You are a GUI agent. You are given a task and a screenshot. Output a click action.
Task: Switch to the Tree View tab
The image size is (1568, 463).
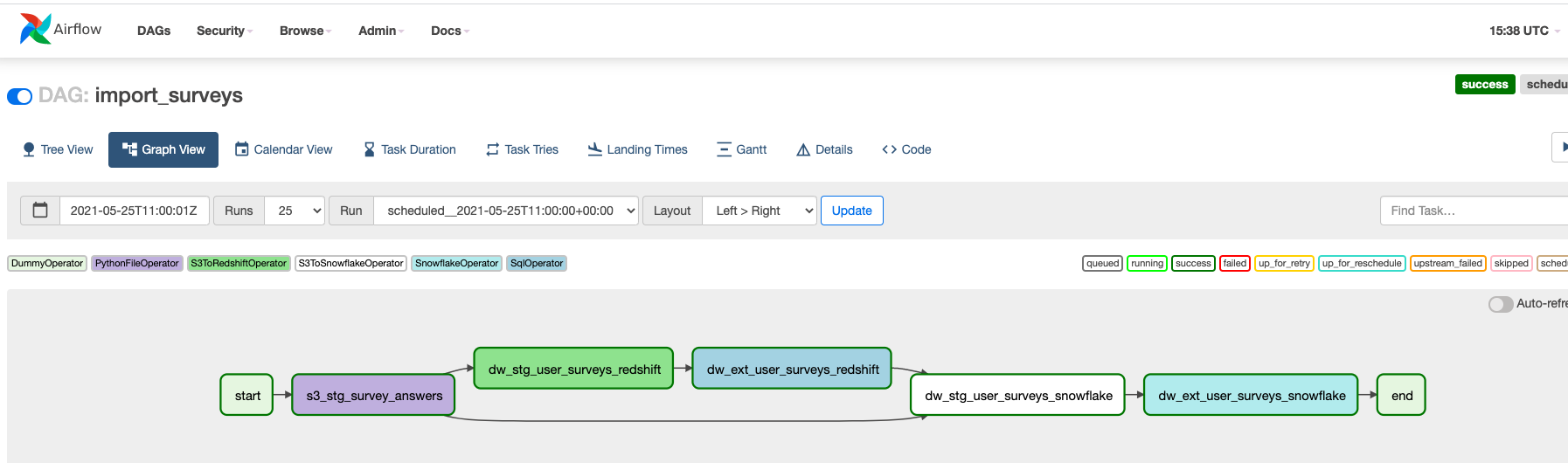[x=58, y=149]
